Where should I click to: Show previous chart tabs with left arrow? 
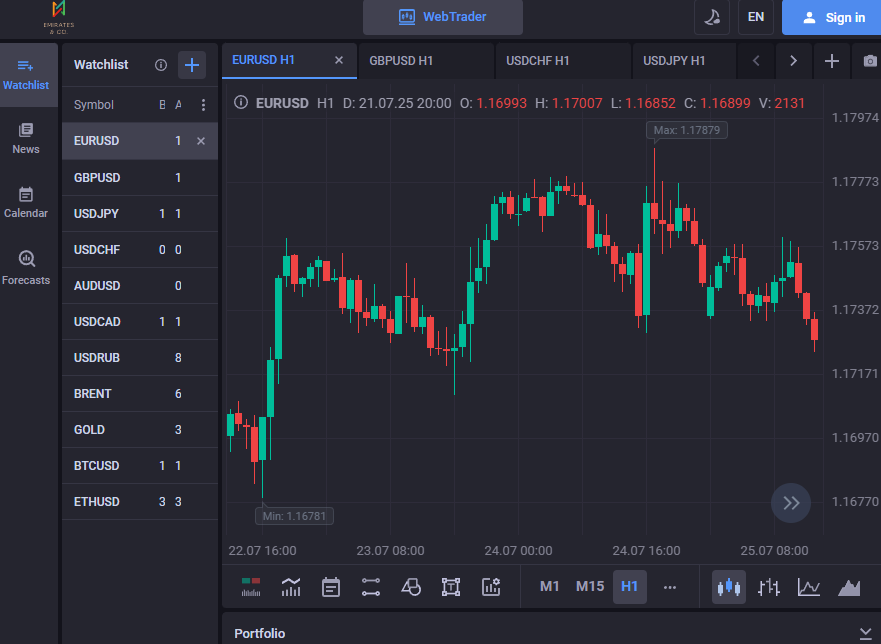click(756, 61)
